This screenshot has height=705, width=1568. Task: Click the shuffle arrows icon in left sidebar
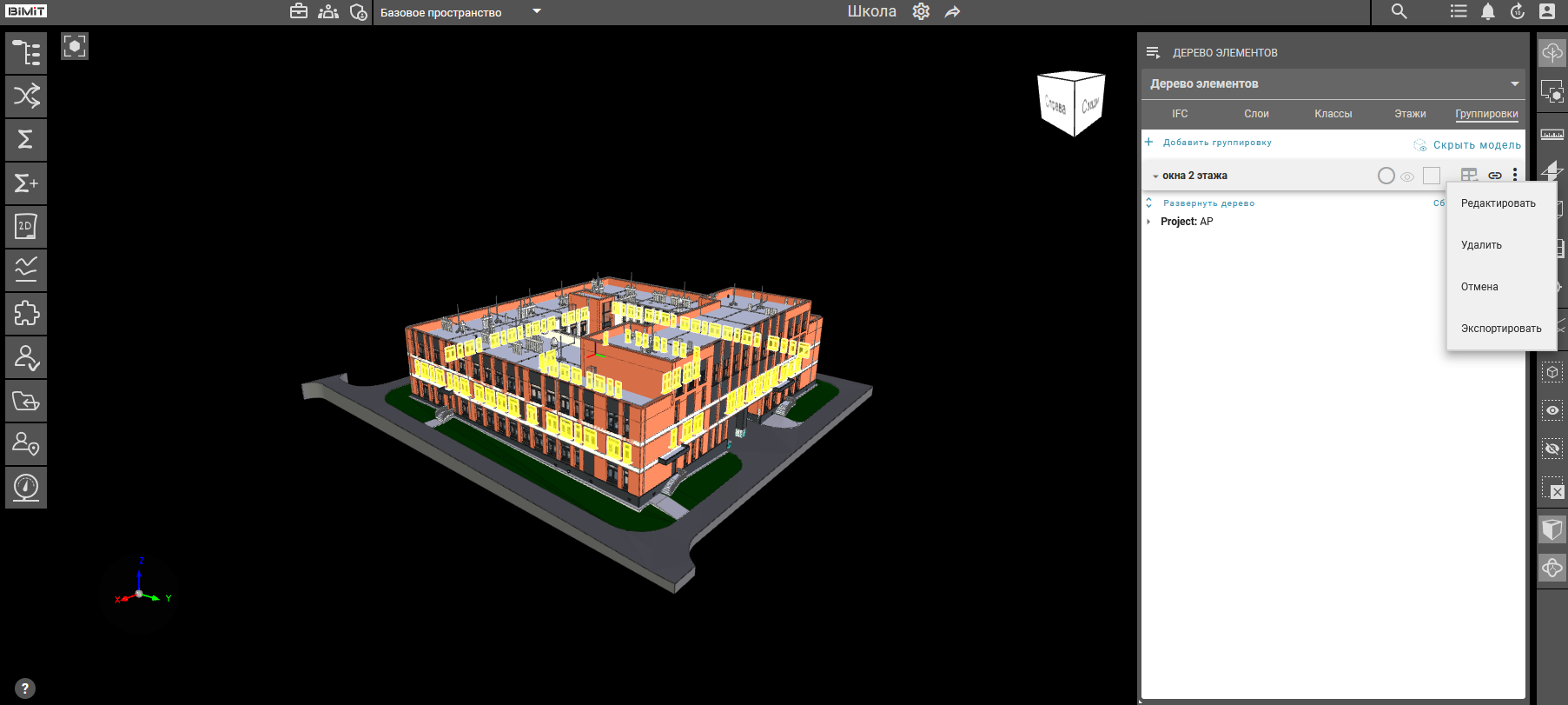tap(26, 96)
